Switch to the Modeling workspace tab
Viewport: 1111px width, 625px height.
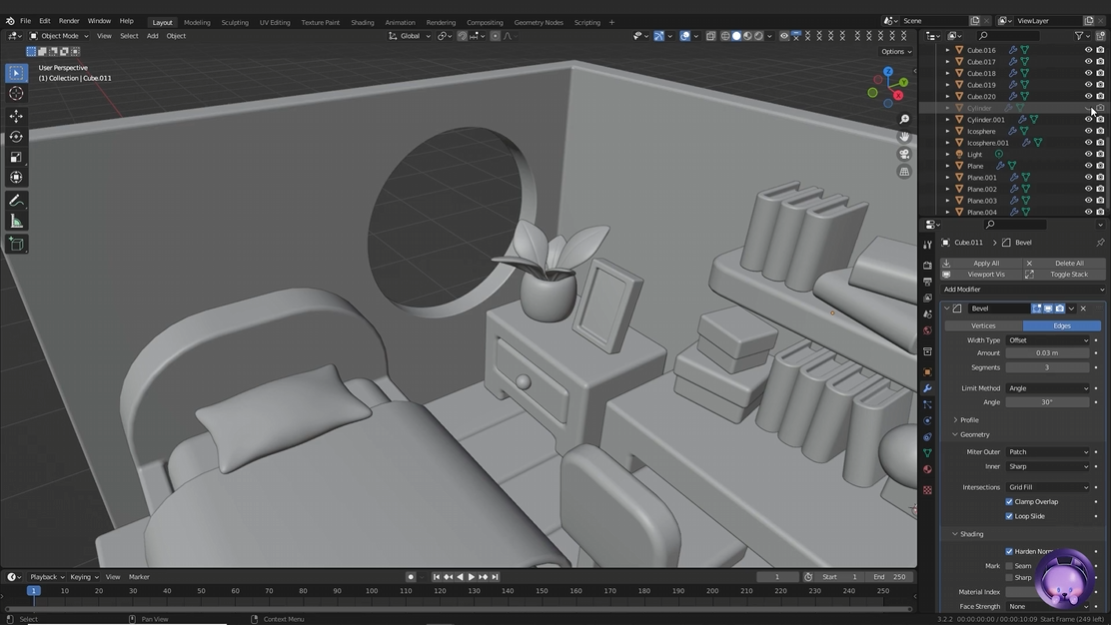(x=197, y=22)
